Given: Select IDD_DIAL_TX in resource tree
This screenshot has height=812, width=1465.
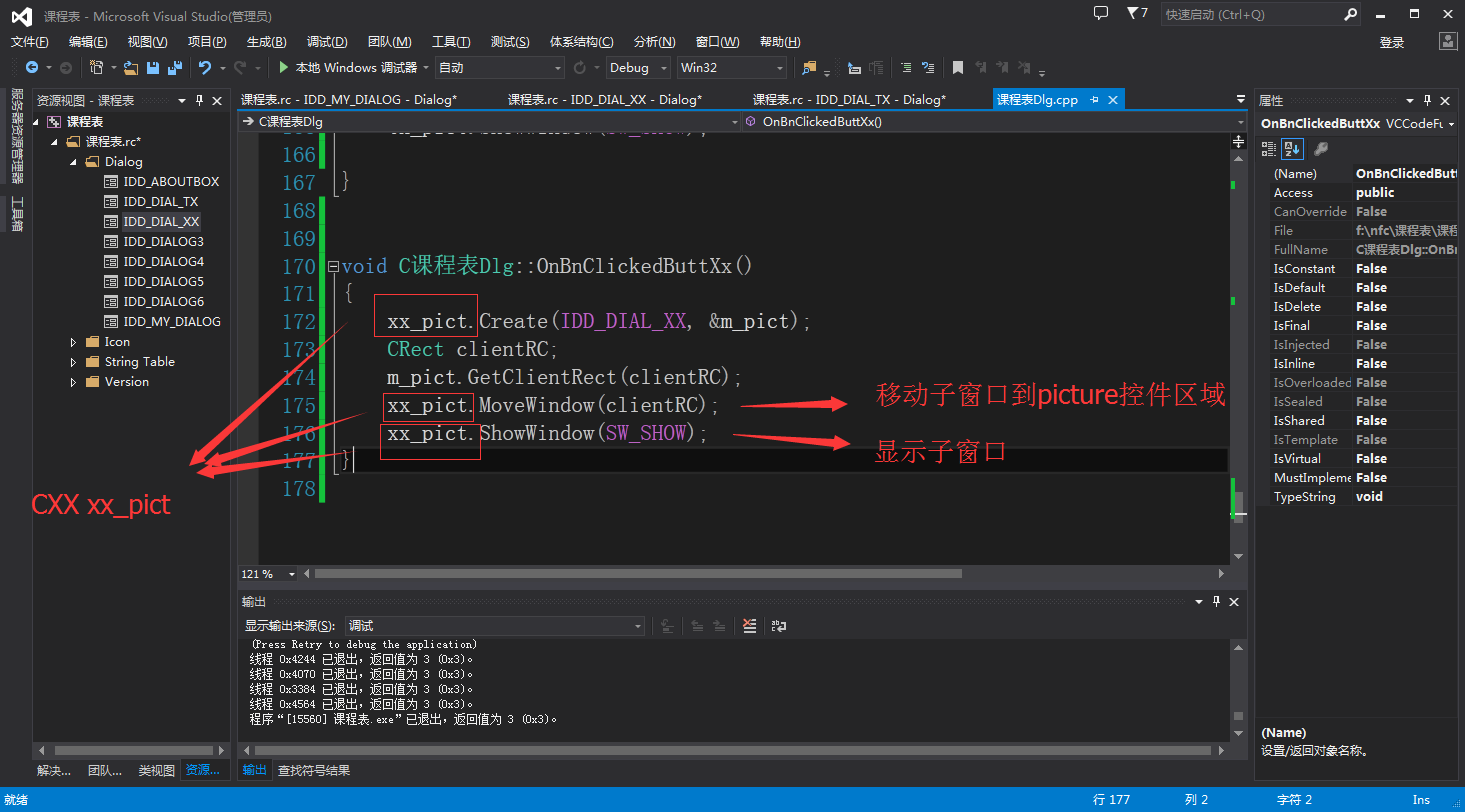Looking at the screenshot, I should click(161, 201).
